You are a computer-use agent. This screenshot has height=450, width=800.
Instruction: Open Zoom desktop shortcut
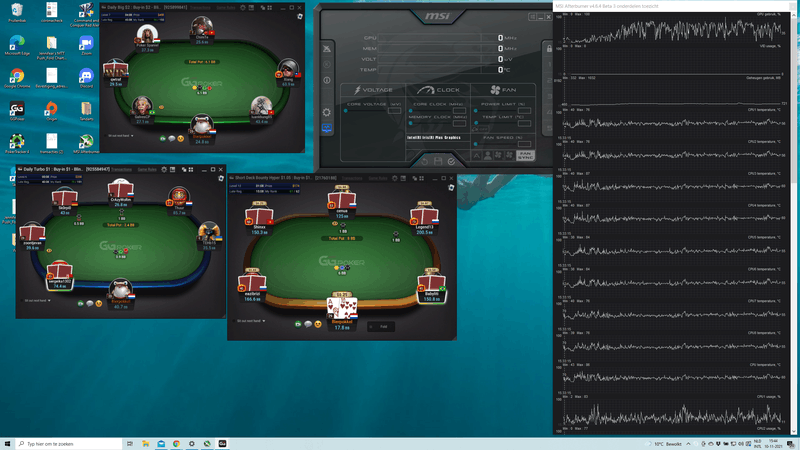86,45
